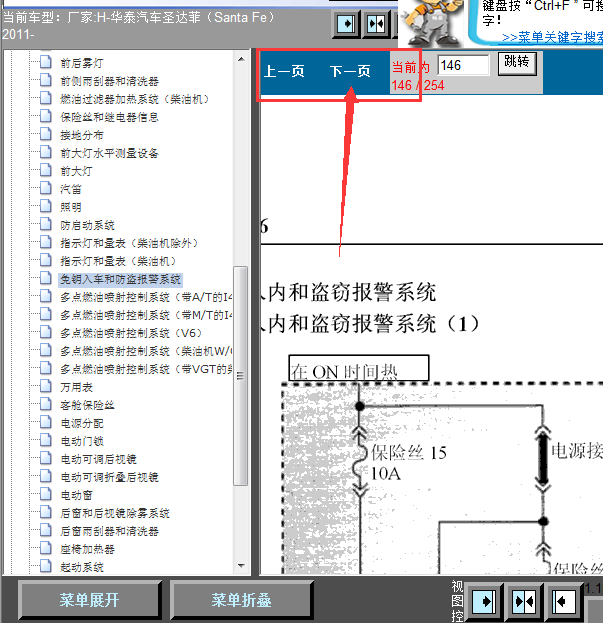Open 指示灯和量表（柴油机除外） tree item
Viewport: 603px width, 623px height.
point(129,243)
